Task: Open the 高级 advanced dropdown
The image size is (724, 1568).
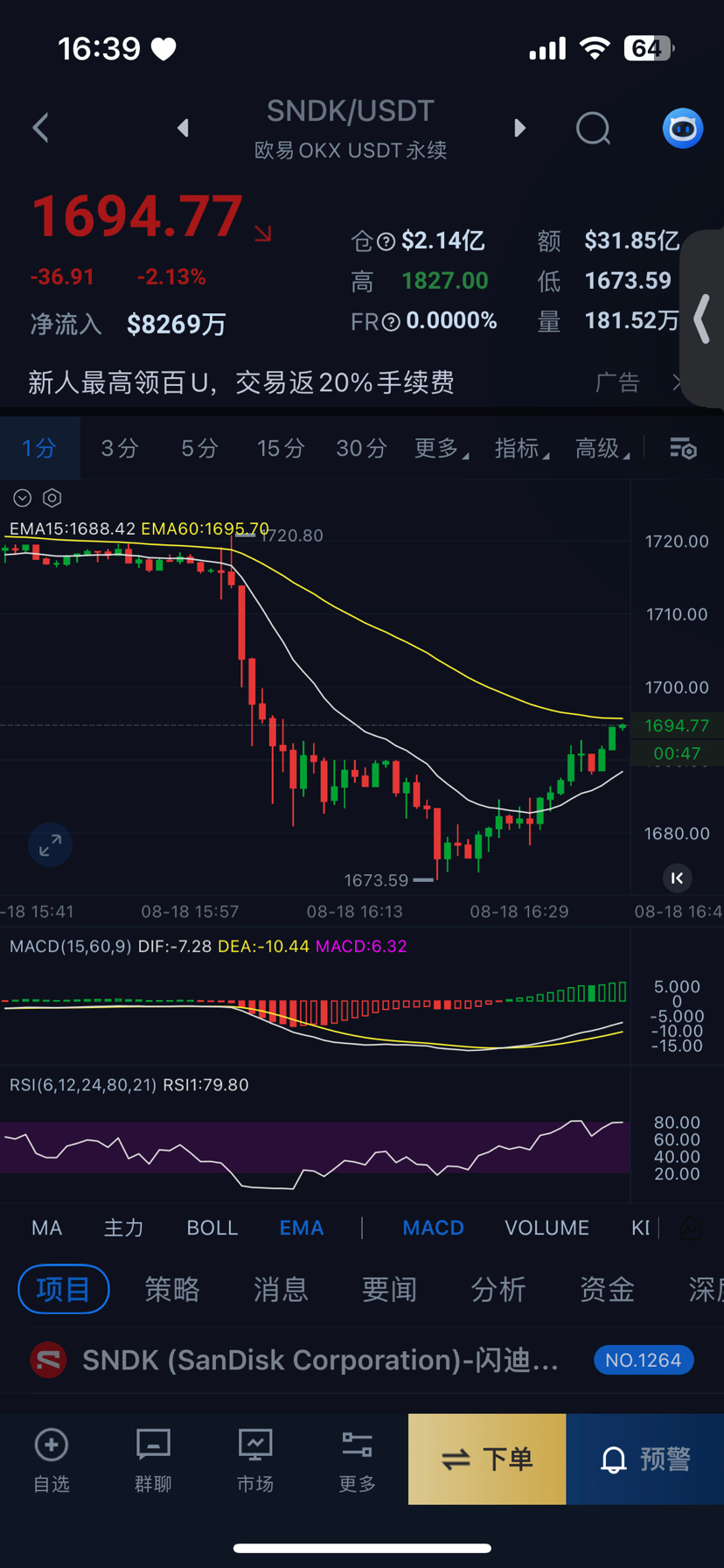Action: click(x=602, y=448)
